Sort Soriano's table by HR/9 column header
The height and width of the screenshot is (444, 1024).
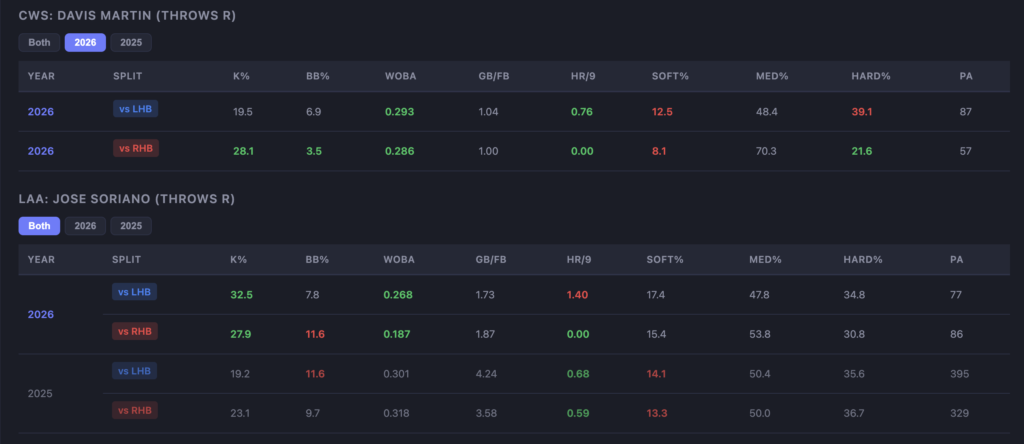tap(581, 259)
